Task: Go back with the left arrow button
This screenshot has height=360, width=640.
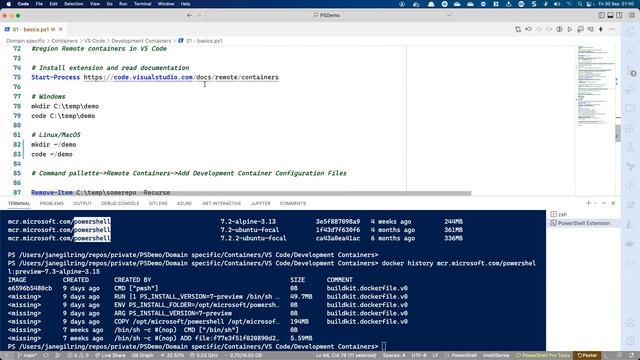Action: click(189, 16)
